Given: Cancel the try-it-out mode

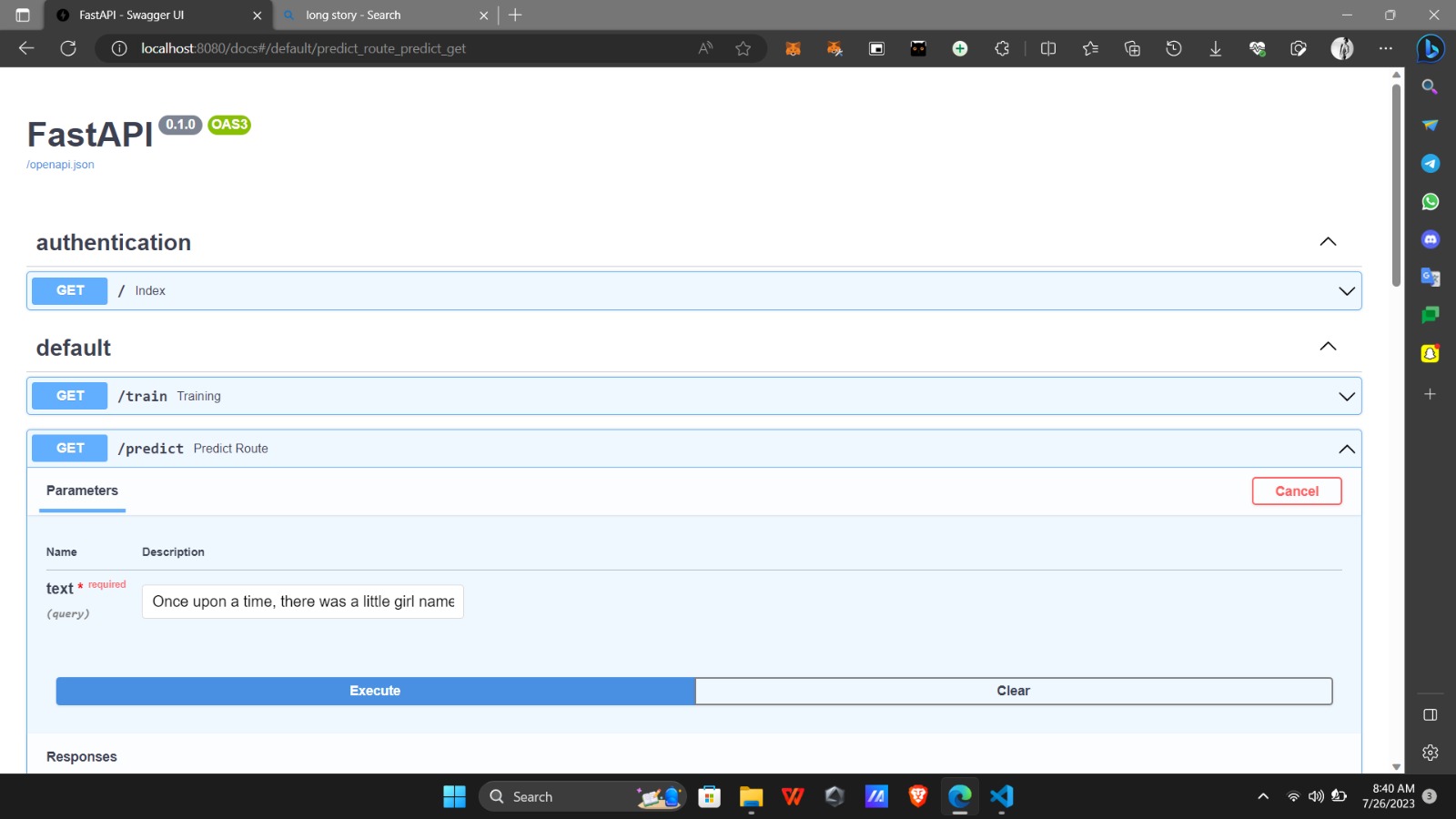Looking at the screenshot, I should tap(1297, 491).
